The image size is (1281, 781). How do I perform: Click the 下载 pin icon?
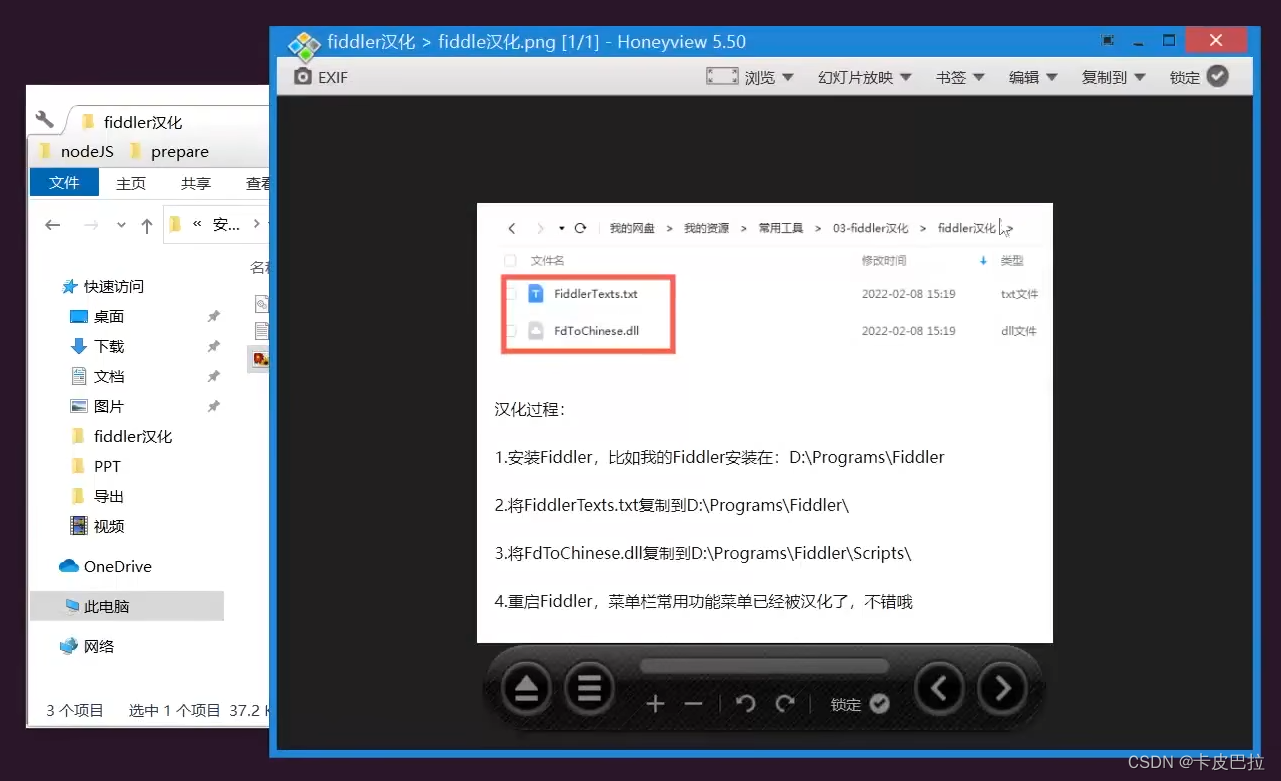coord(213,346)
